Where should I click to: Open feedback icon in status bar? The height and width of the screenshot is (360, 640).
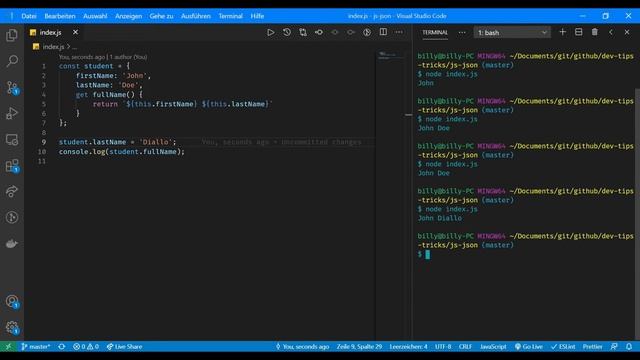(614, 347)
